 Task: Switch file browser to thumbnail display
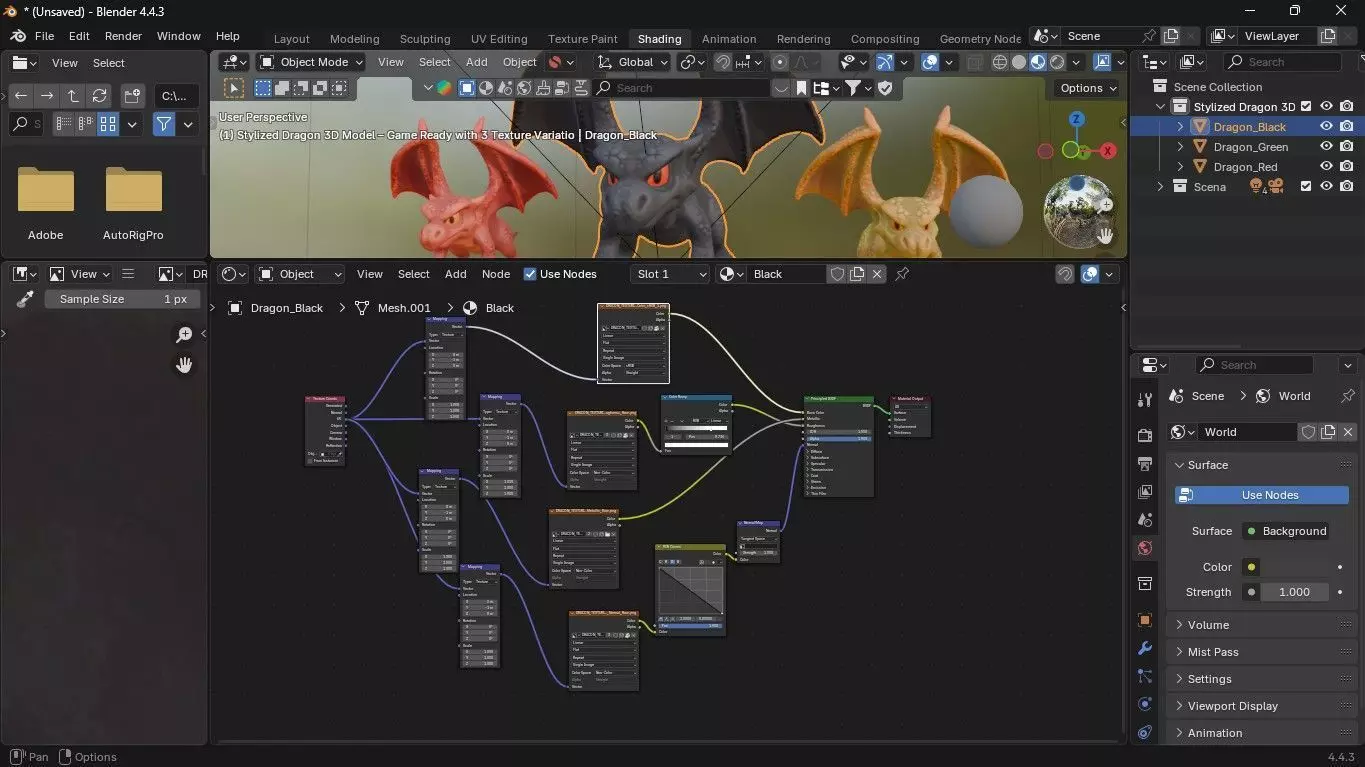[x=108, y=125]
